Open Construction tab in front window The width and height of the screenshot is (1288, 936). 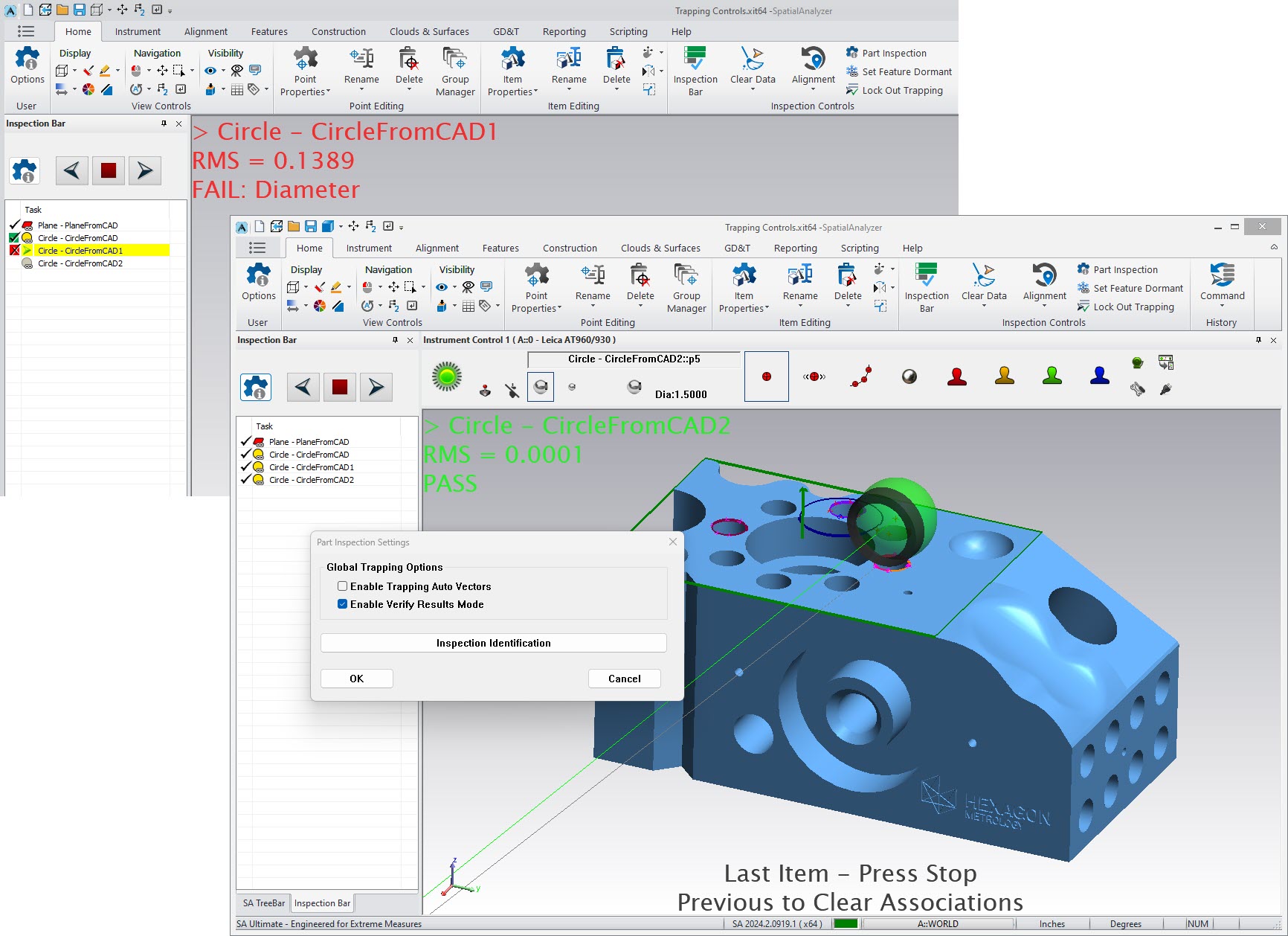[x=570, y=249]
